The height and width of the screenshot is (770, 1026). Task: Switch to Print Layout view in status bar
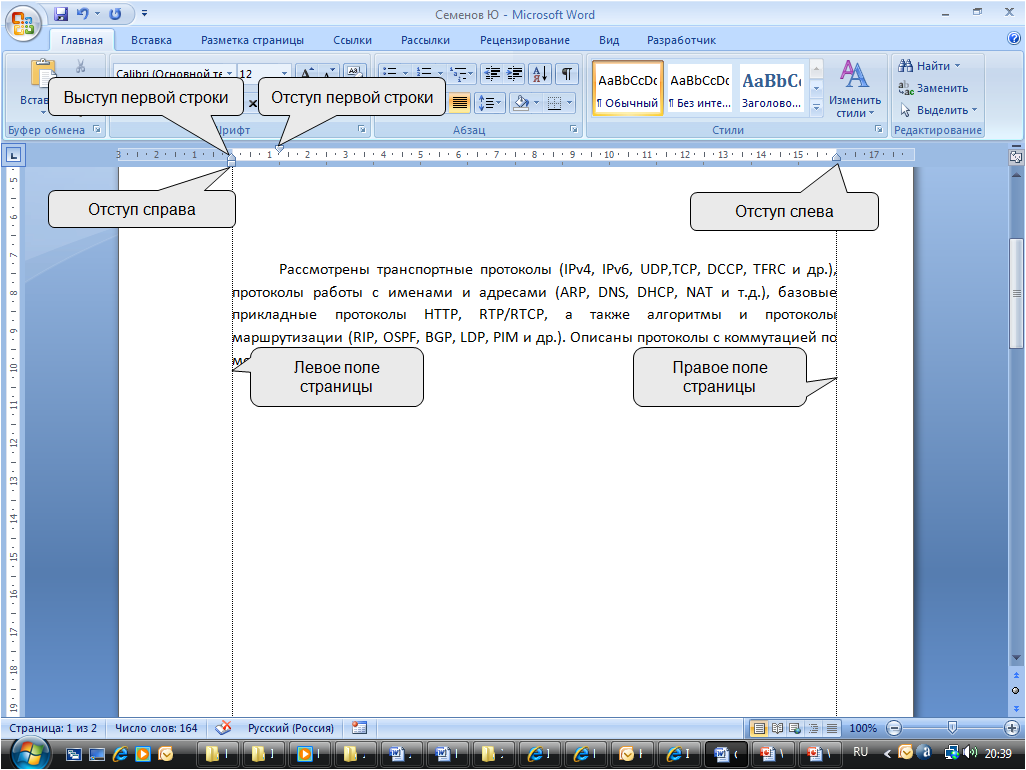(759, 728)
